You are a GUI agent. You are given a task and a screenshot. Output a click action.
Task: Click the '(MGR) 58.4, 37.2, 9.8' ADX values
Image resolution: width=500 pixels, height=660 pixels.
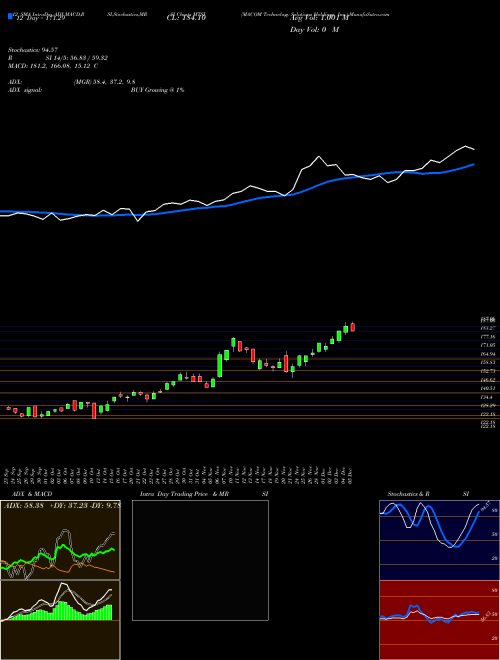click(104, 82)
